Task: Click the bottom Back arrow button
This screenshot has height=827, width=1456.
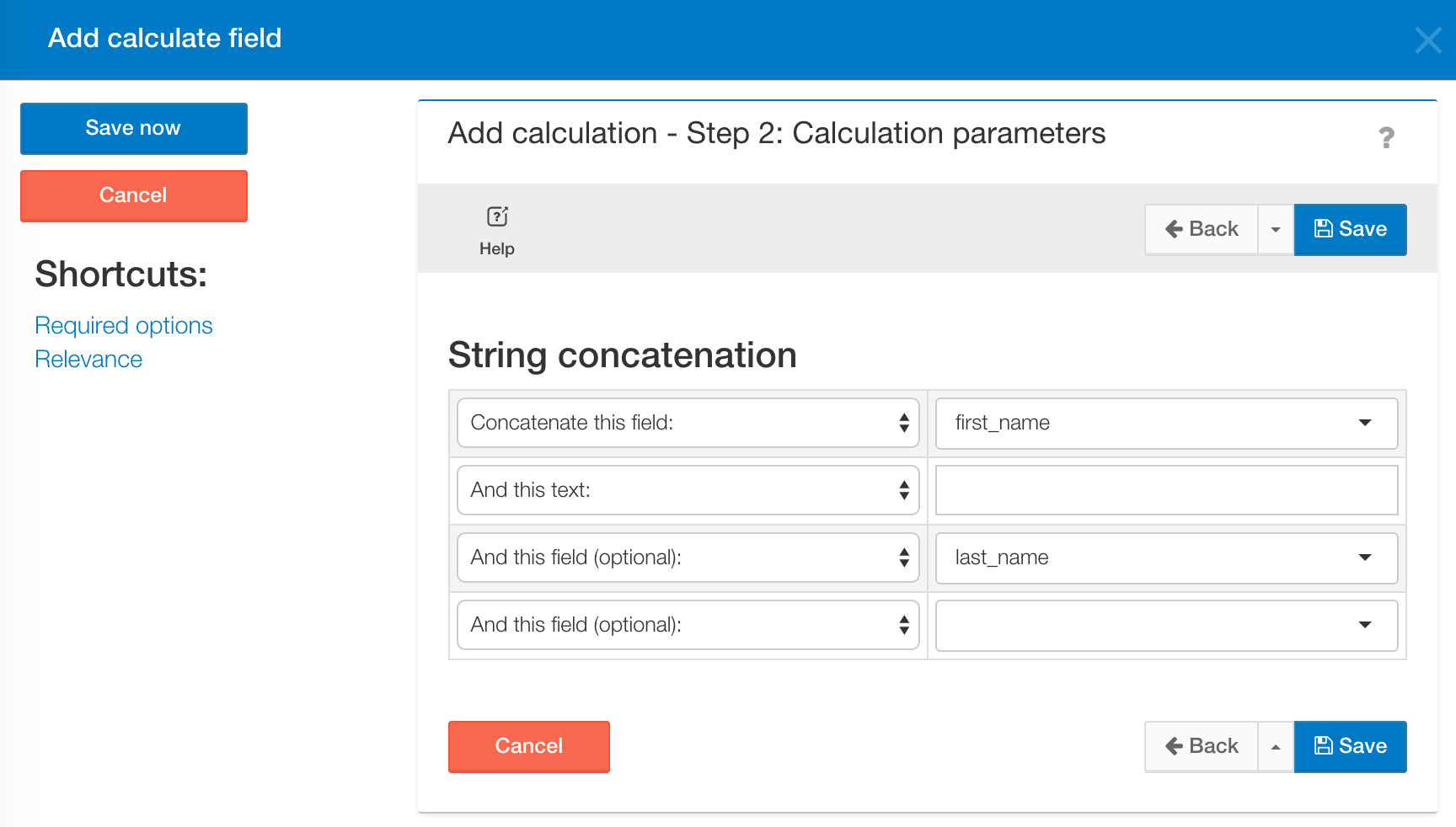Action: pyautogui.click(x=1202, y=746)
